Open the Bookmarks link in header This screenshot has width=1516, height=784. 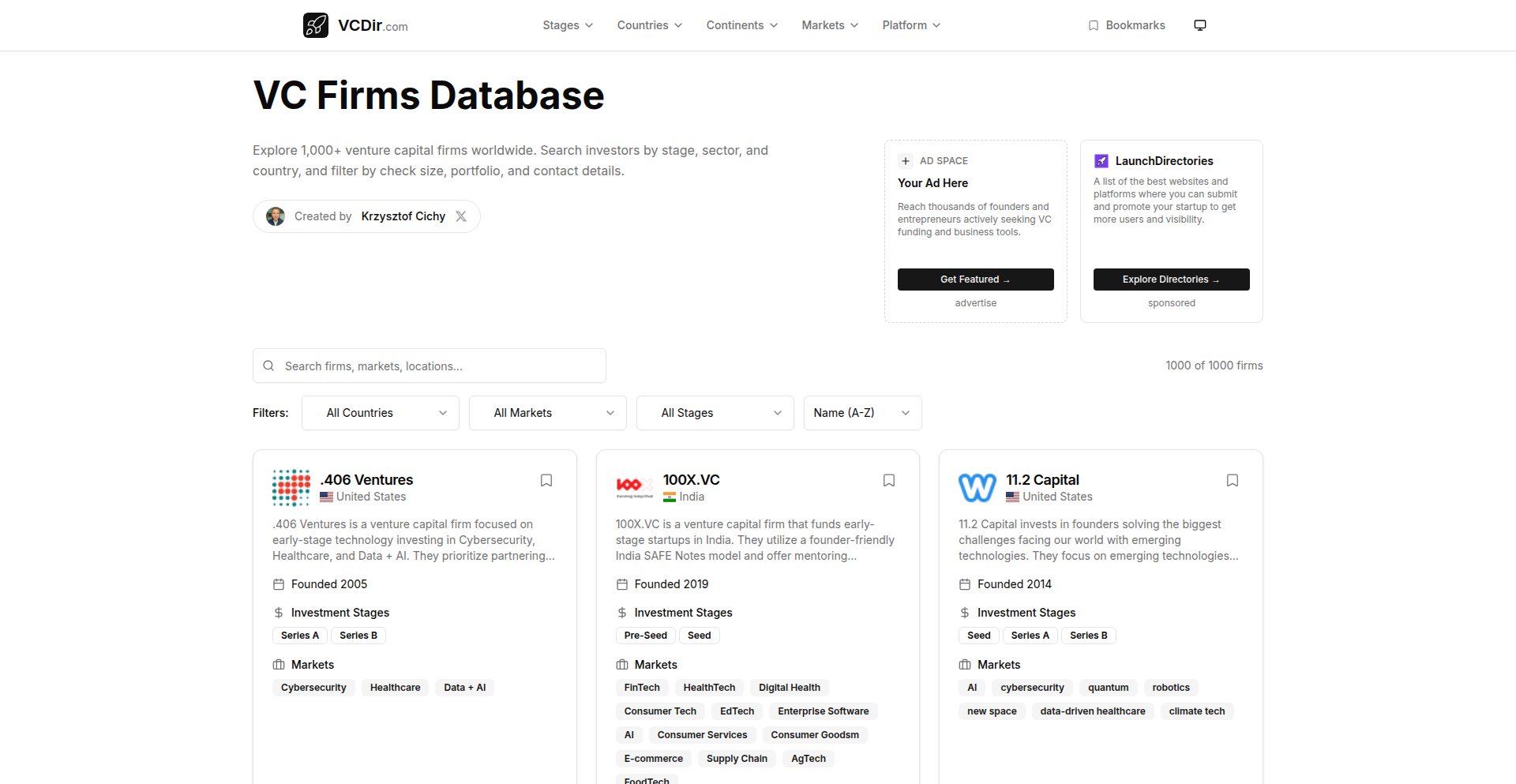[1127, 25]
